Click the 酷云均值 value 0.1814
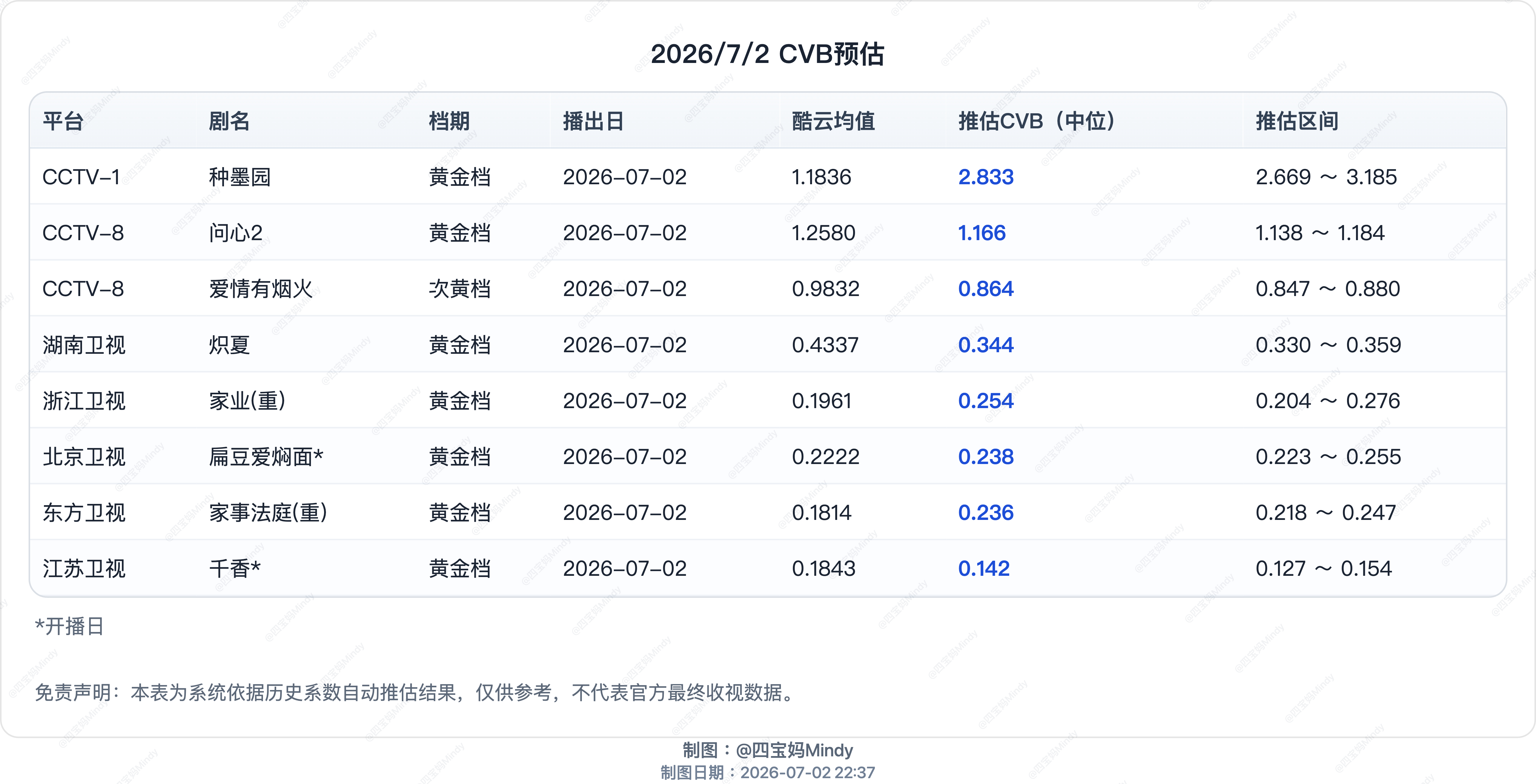Viewport: 1536px width, 784px height. click(821, 513)
